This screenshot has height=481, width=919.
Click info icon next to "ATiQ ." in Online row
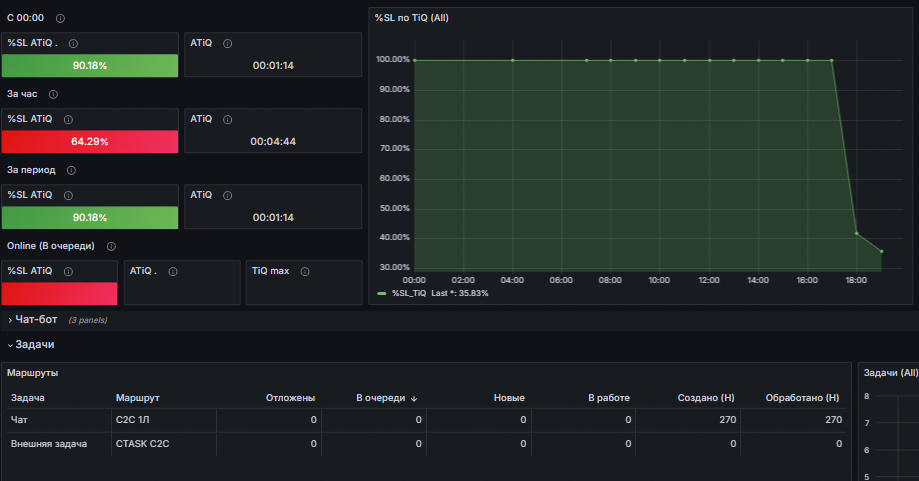(173, 271)
